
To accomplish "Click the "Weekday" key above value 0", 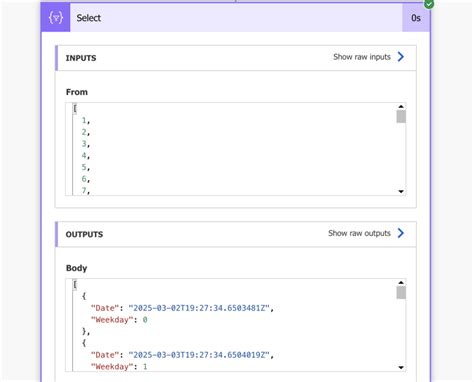I will coord(112,320).
